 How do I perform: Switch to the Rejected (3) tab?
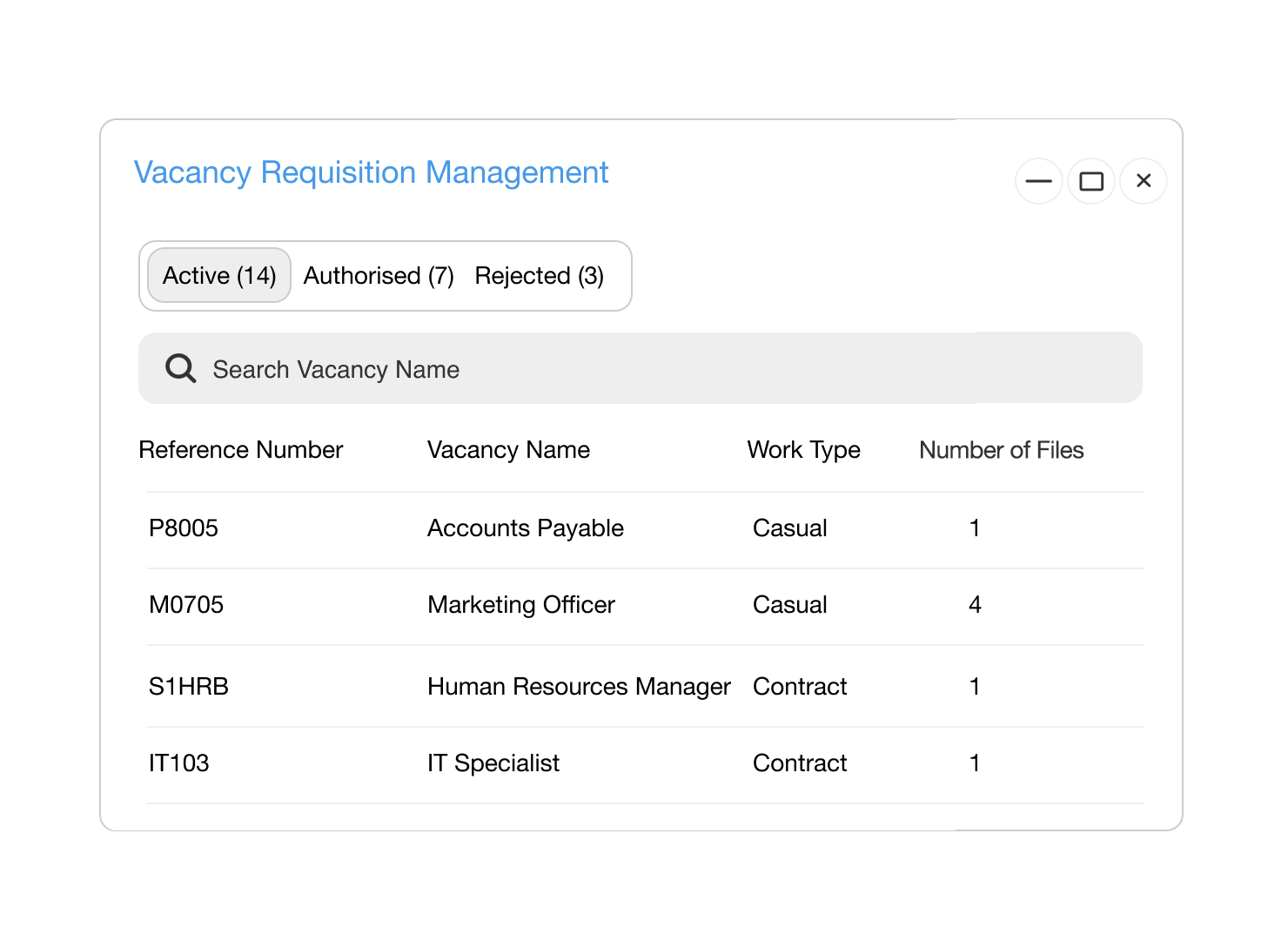pos(539,276)
